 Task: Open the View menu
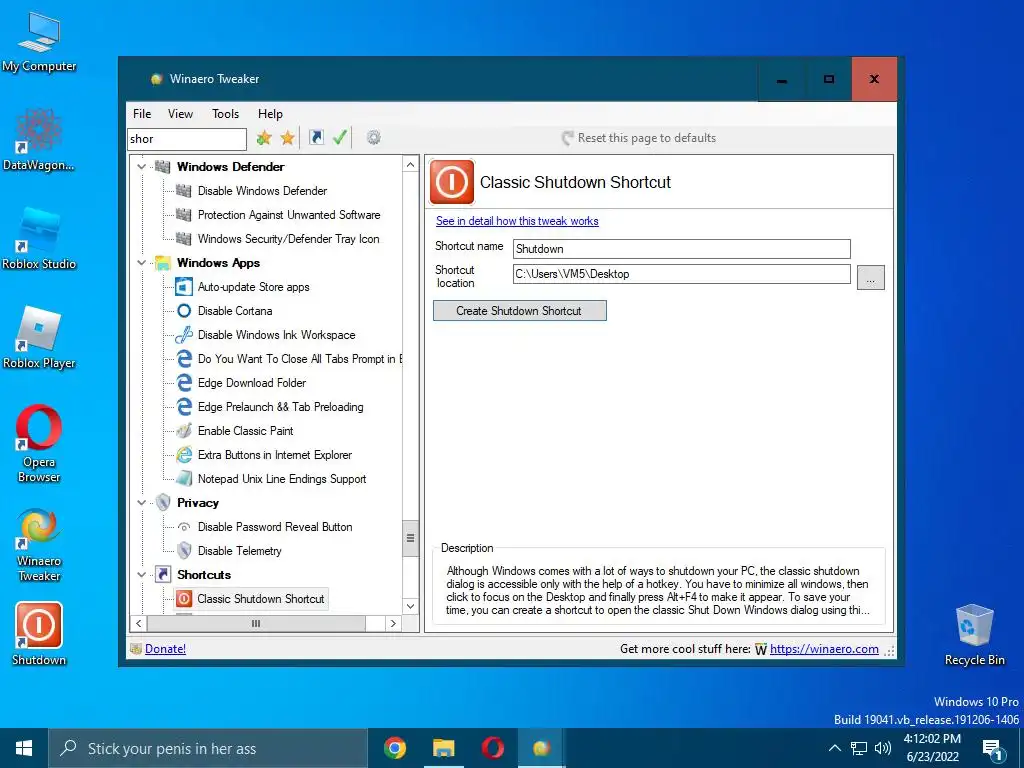pos(180,114)
